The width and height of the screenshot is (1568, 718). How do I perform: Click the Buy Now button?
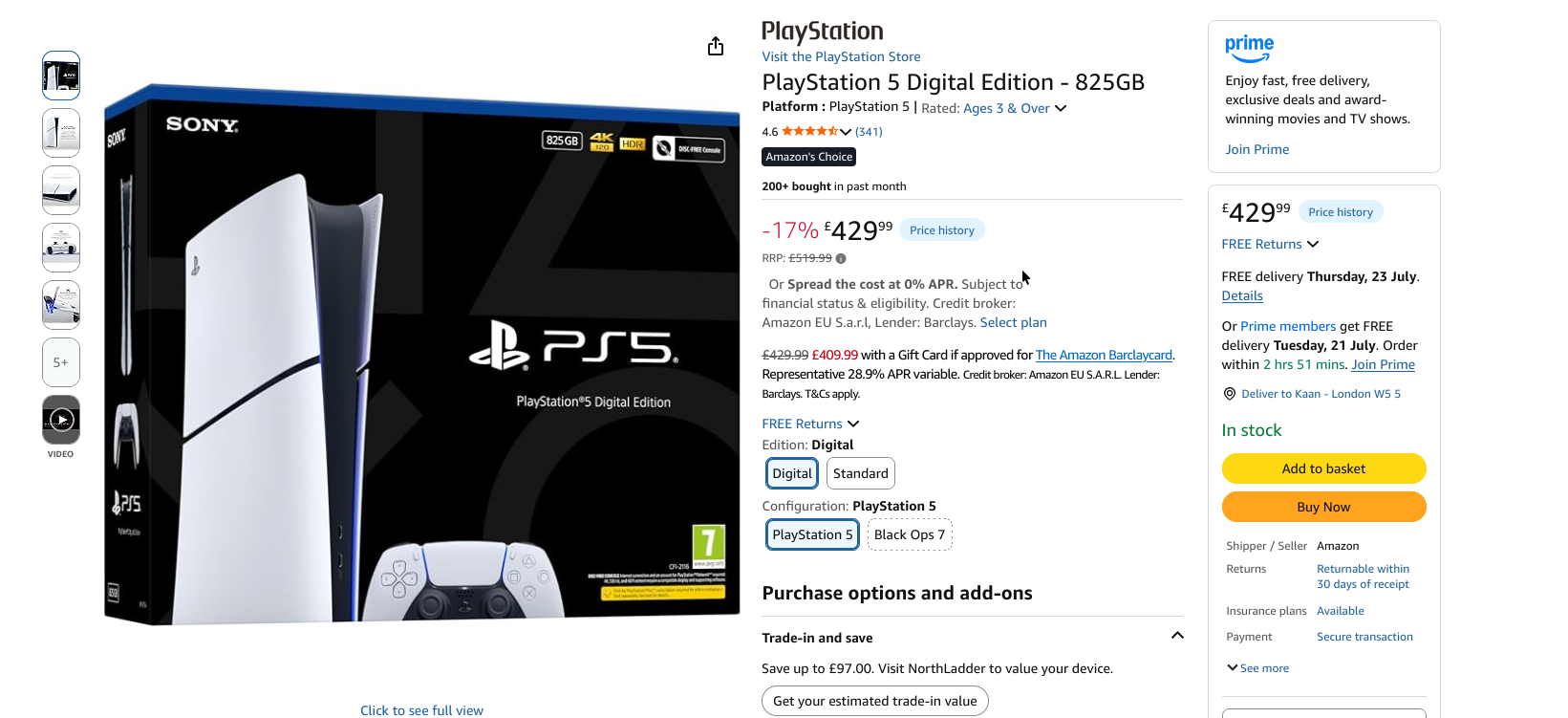click(x=1323, y=507)
